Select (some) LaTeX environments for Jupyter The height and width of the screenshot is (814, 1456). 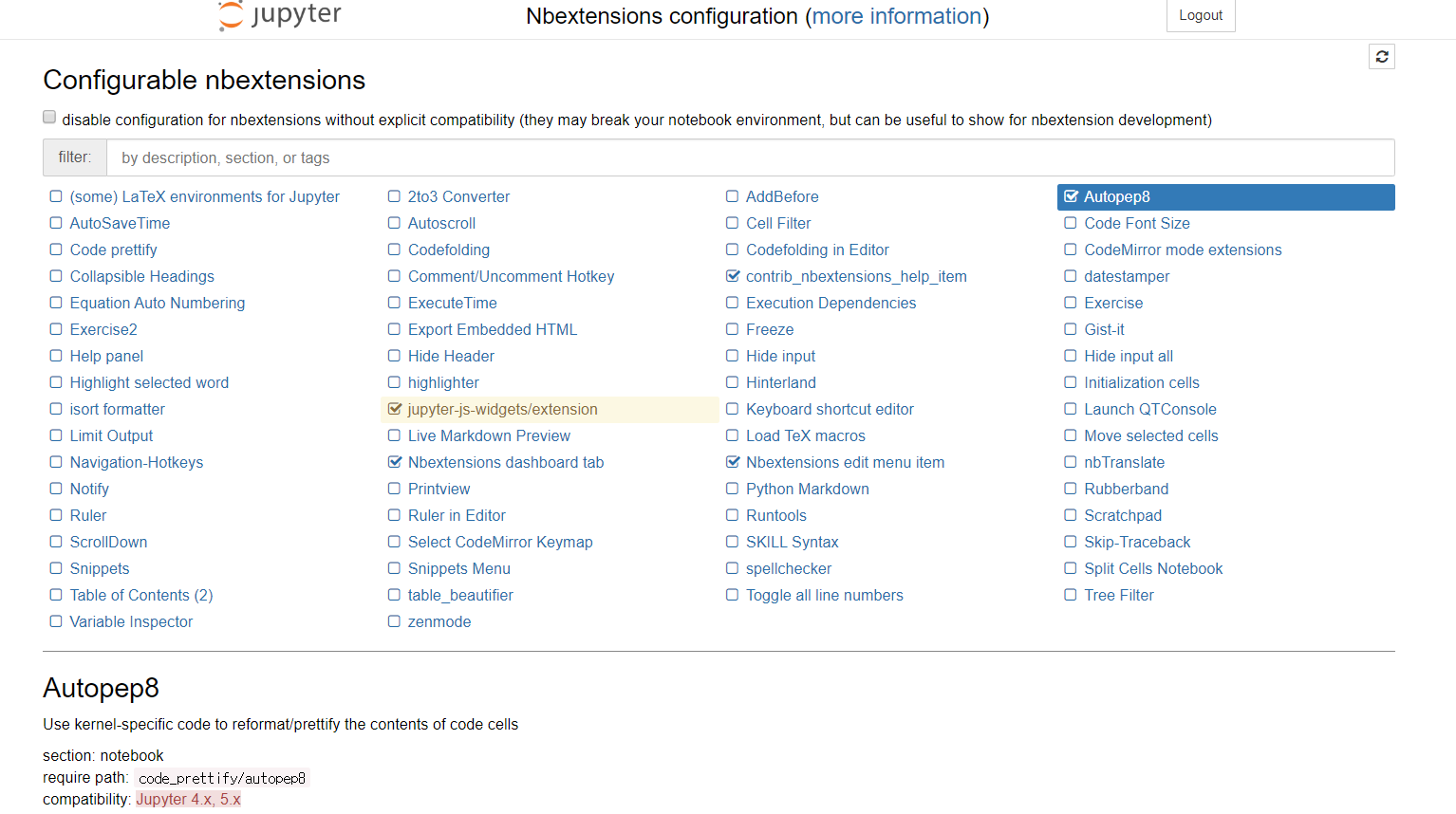pyautogui.click(x=204, y=196)
